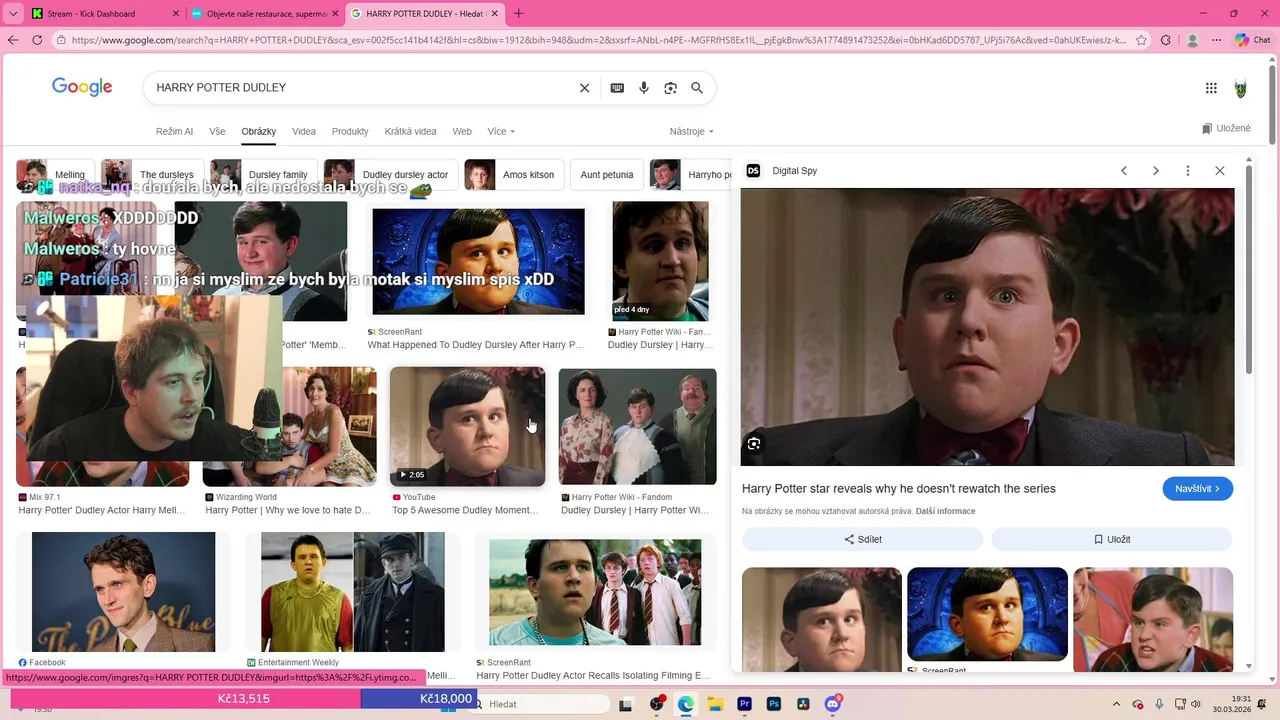Image resolution: width=1280 pixels, height=720 pixels.
Task: Open the Facebook result thumbnail
Action: coord(123,592)
